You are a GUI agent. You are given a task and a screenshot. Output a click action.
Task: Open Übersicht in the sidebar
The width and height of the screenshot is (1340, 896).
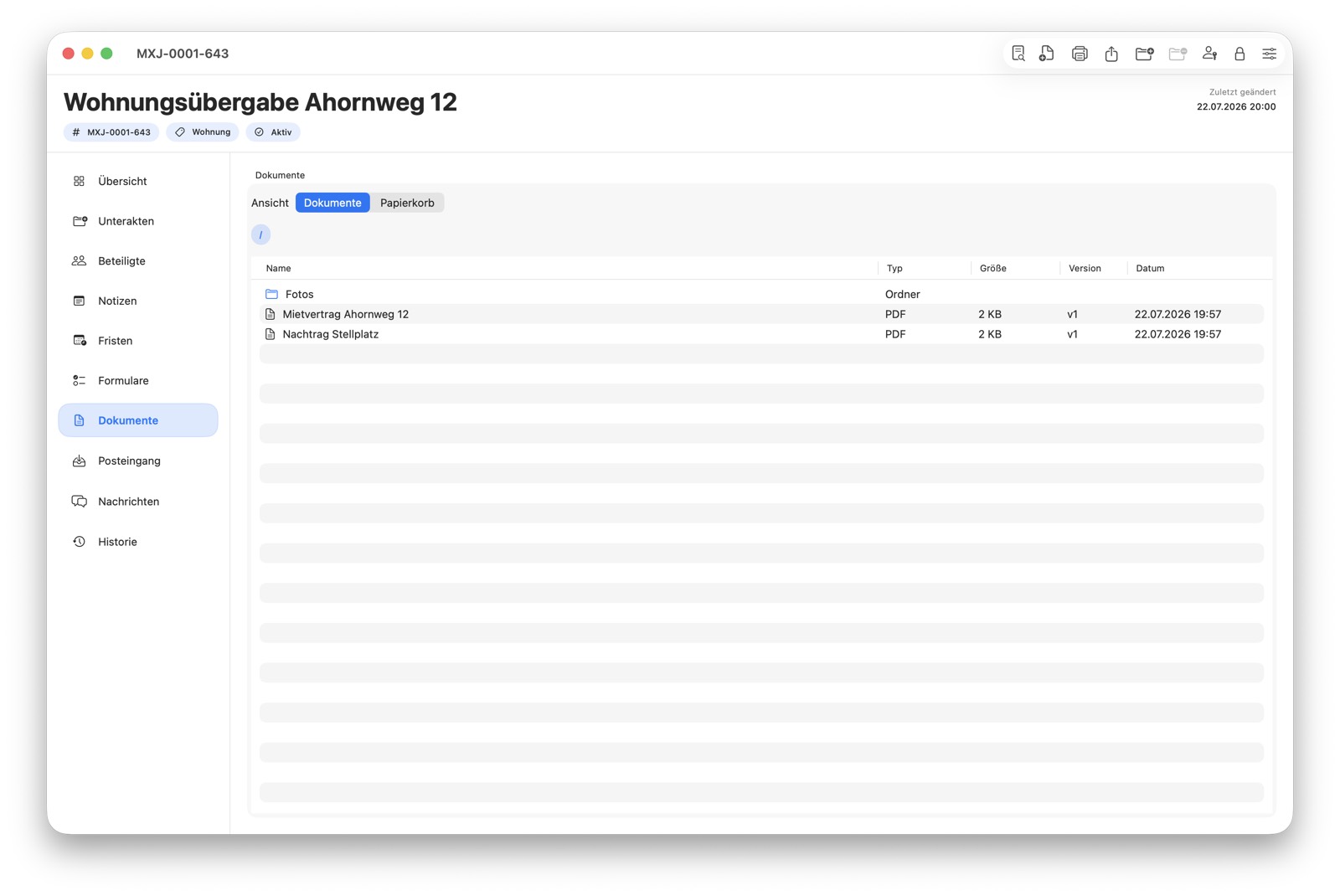(138, 181)
